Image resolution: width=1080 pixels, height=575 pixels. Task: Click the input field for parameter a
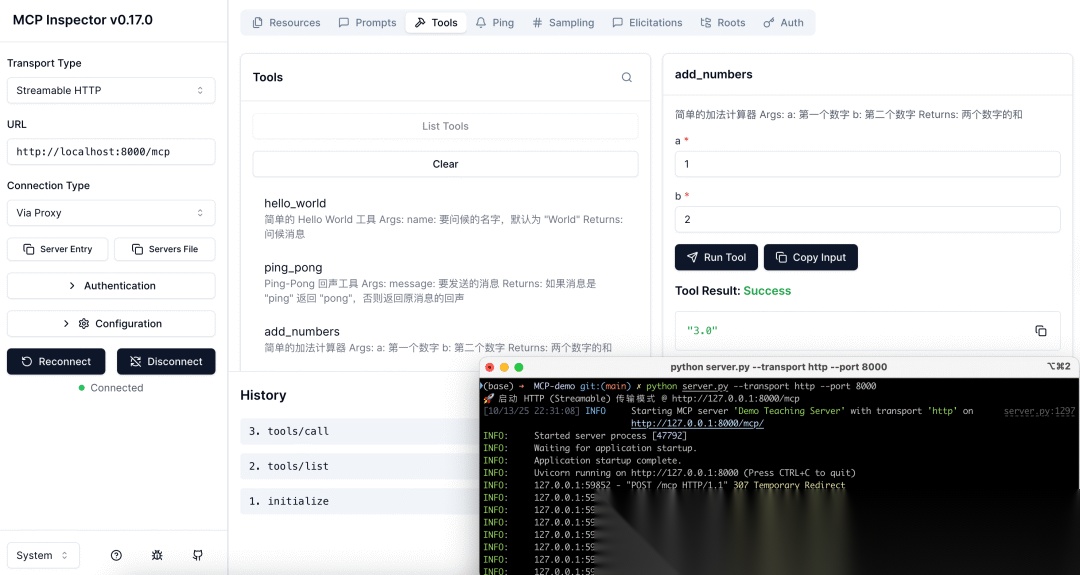tap(867, 164)
